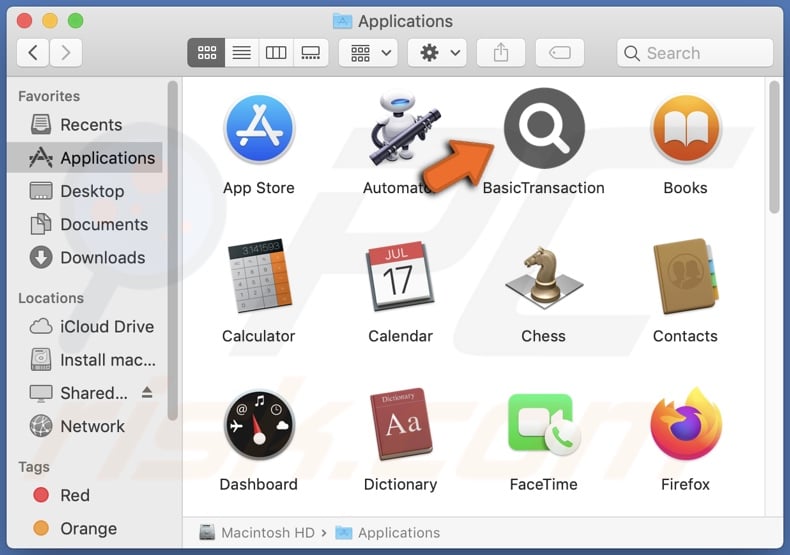The image size is (790, 555).
Task: Click the "Contacts" label text
Action: (x=685, y=336)
